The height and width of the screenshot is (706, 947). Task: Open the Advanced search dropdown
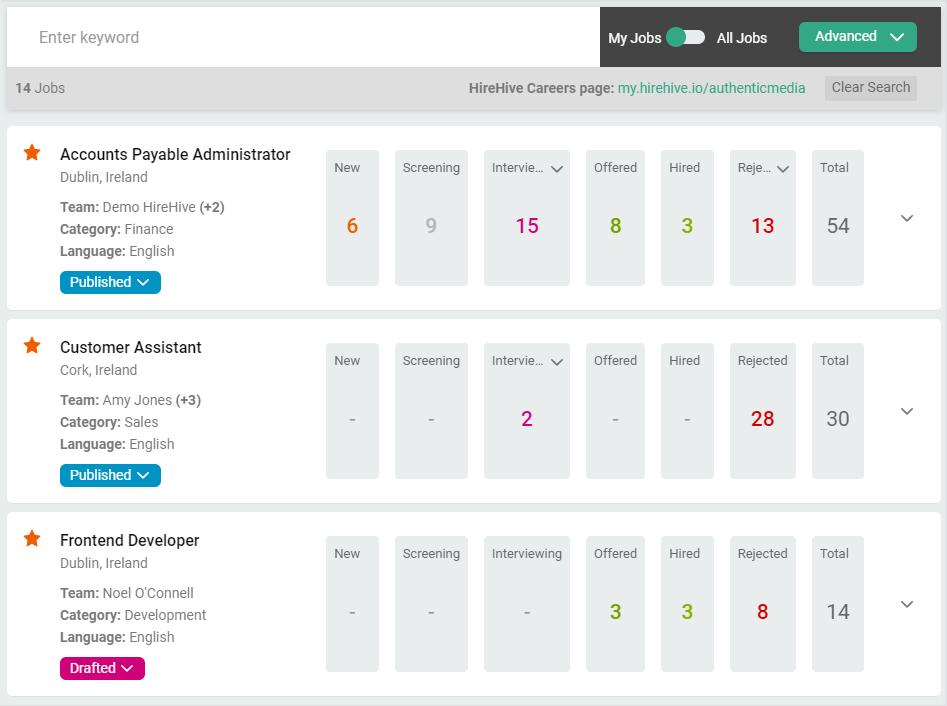857,37
